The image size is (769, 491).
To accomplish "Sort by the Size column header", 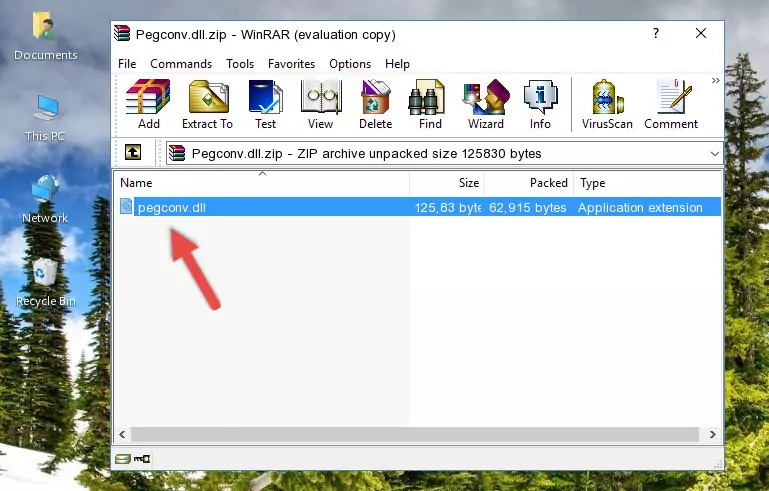I will (447, 183).
